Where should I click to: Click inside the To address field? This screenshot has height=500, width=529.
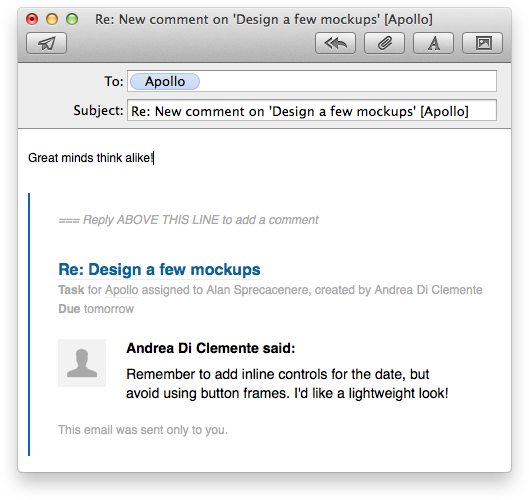pyautogui.click(x=347, y=81)
